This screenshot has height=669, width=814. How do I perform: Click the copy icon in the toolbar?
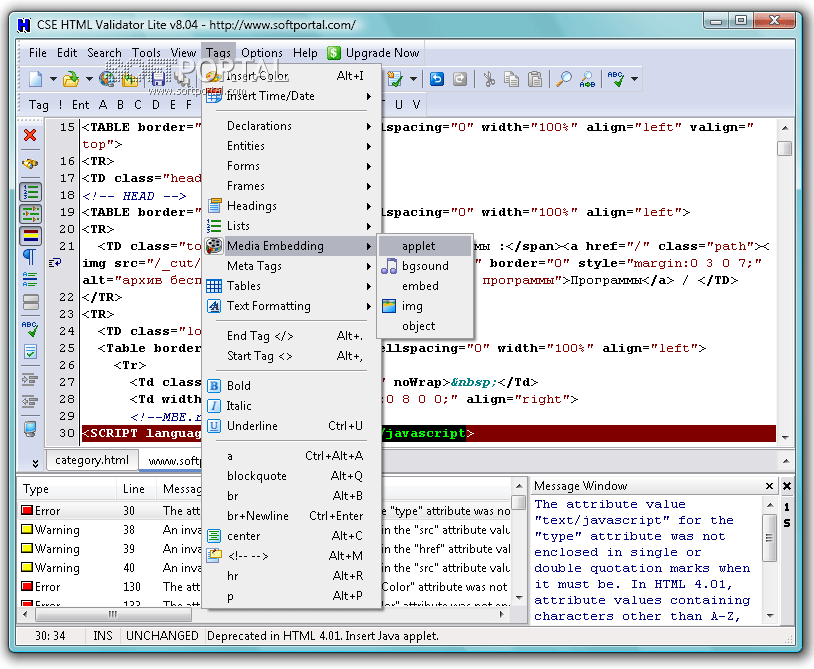tap(511, 79)
